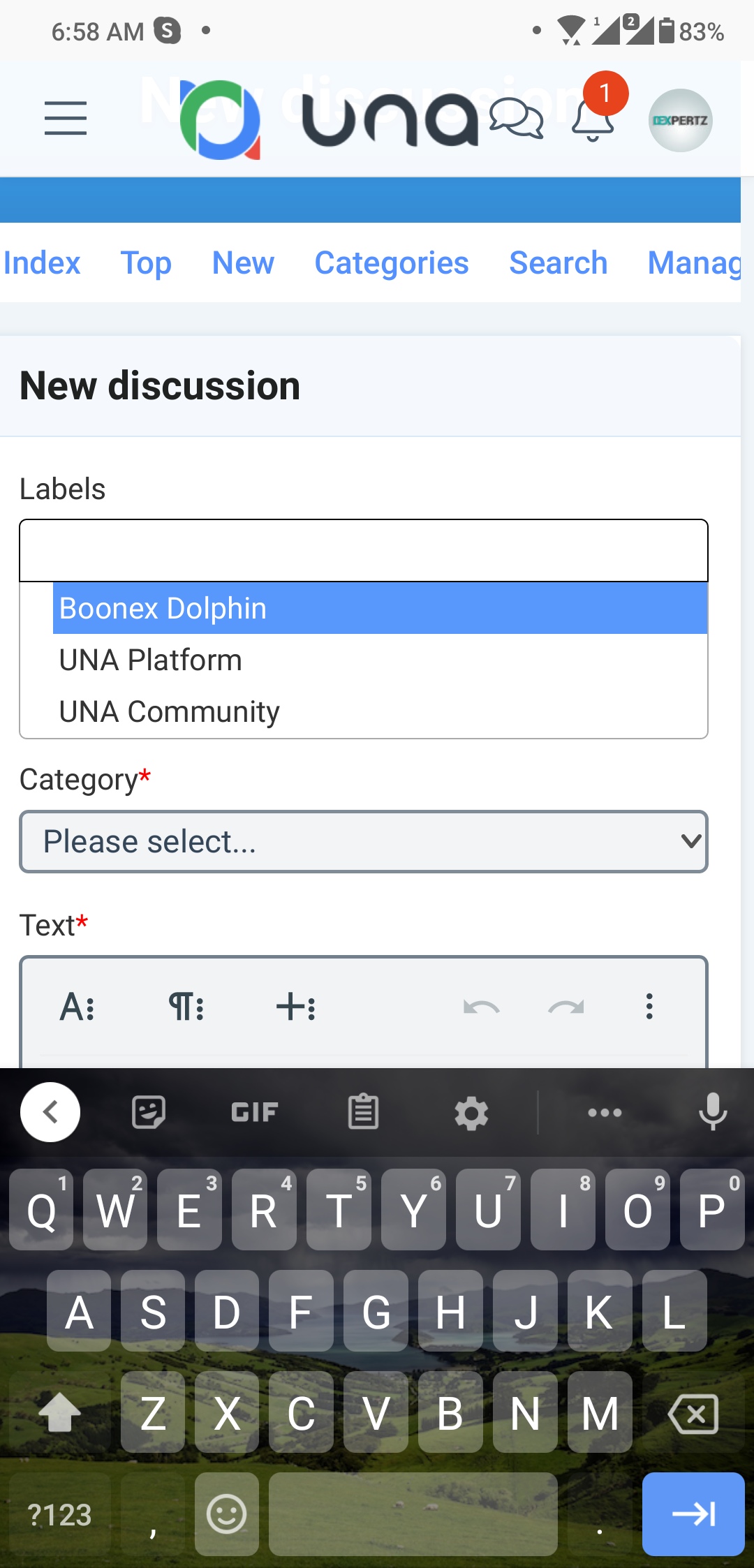Open the messenger chat bubbles icon
Screen dimensions: 754x1568
click(x=516, y=118)
